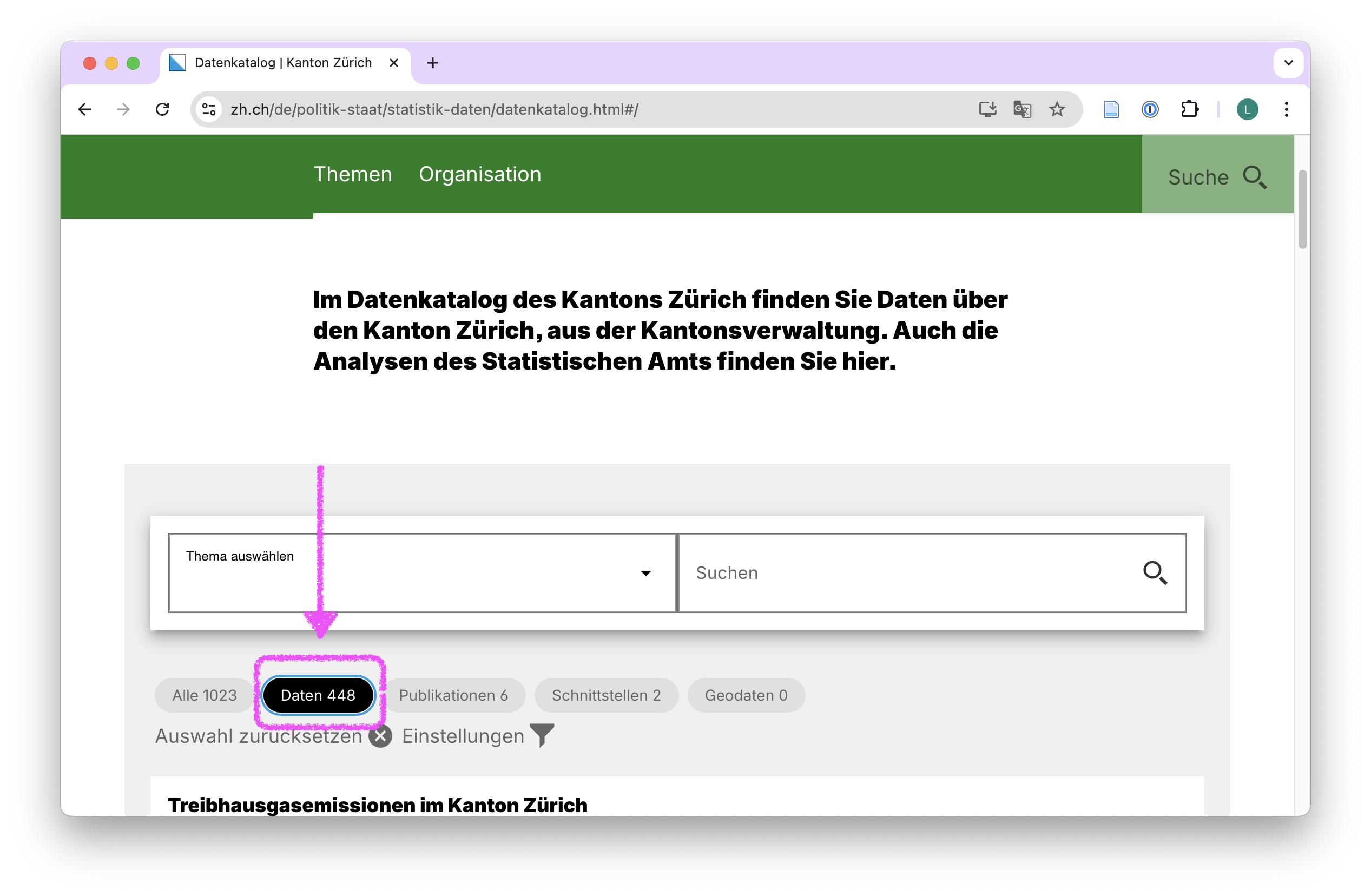
Task: Open Chrome three-dot menu
Action: [1286, 109]
